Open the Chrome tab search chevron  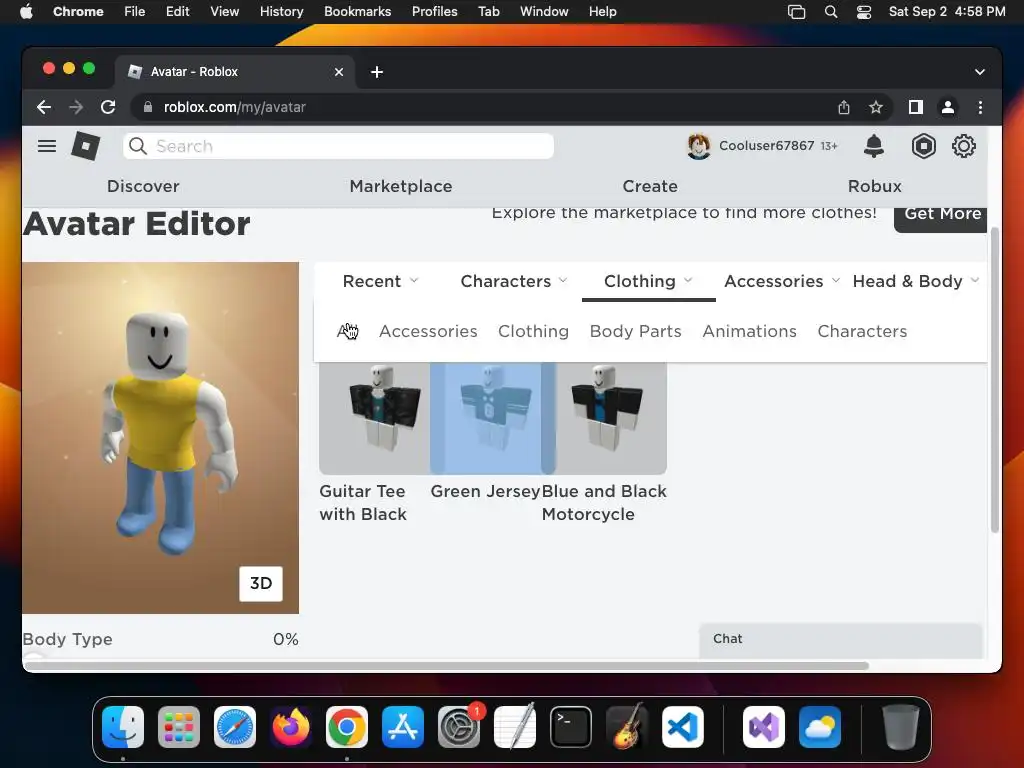click(x=980, y=72)
